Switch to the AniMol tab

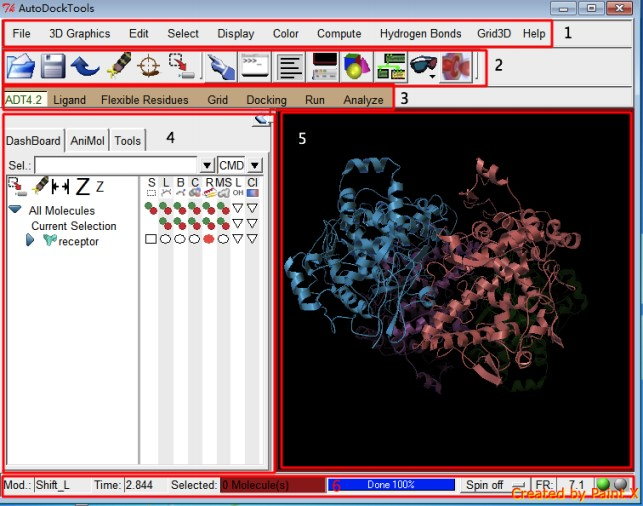pos(87,141)
